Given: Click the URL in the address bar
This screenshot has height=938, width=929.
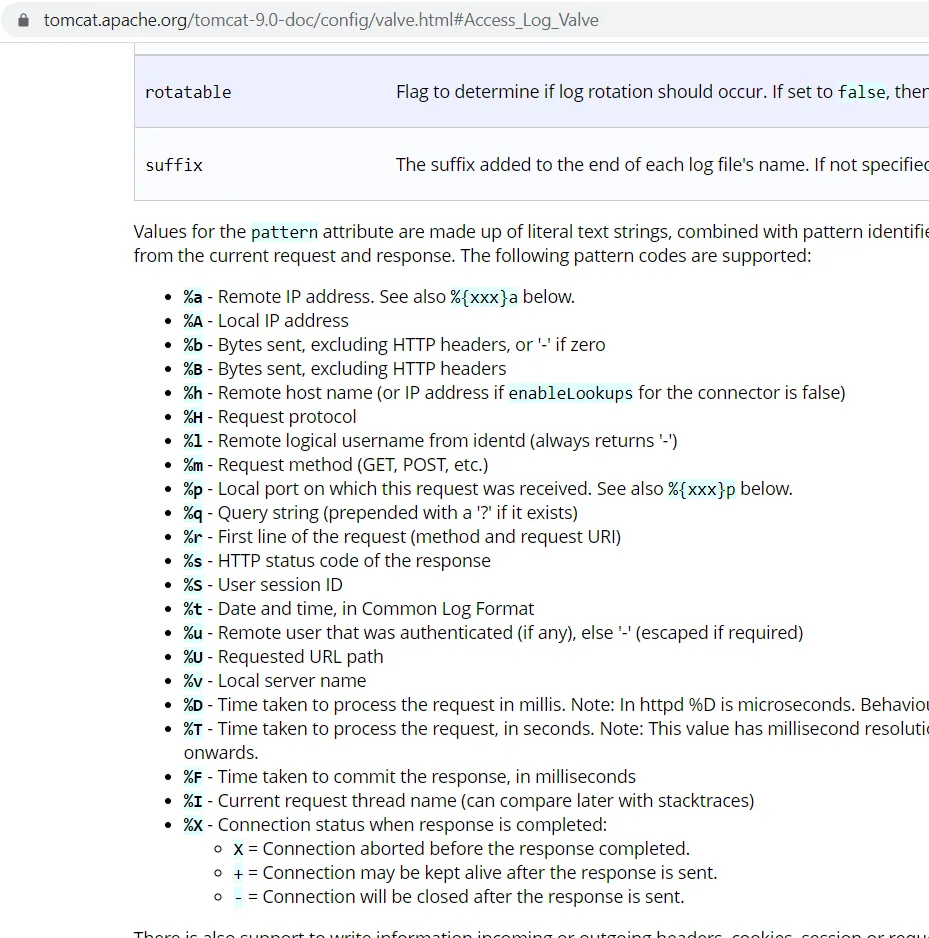Looking at the screenshot, I should pyautogui.click(x=321, y=20).
